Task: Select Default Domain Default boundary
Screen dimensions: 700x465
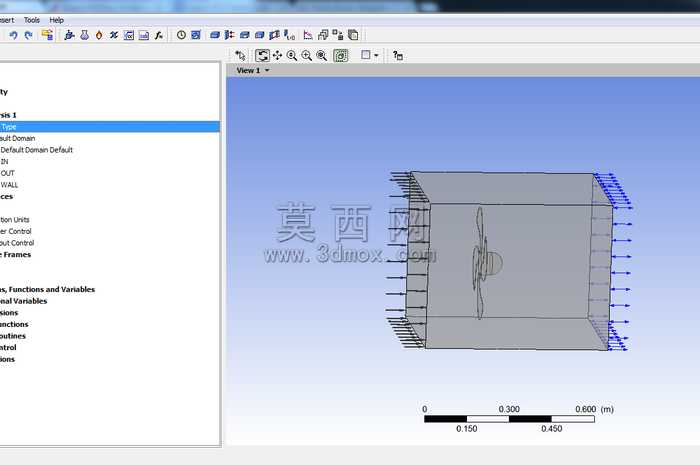Action: 36,150
